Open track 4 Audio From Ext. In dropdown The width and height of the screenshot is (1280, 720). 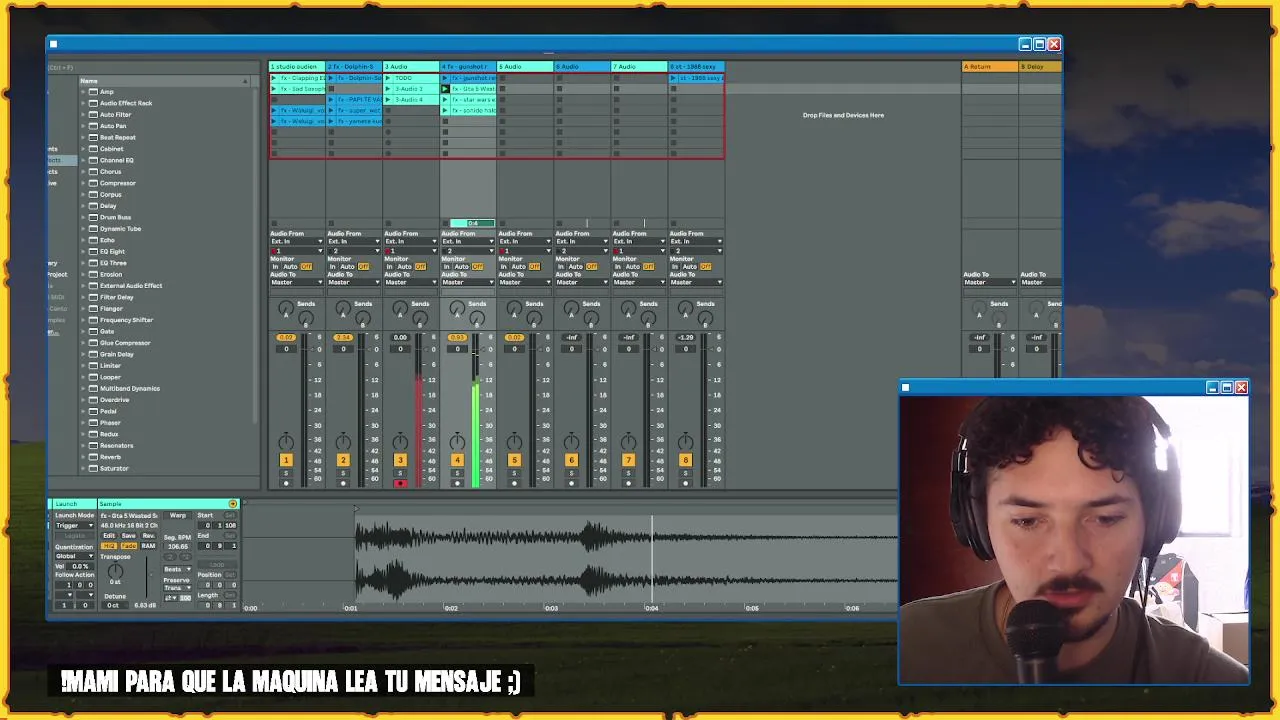click(x=468, y=241)
